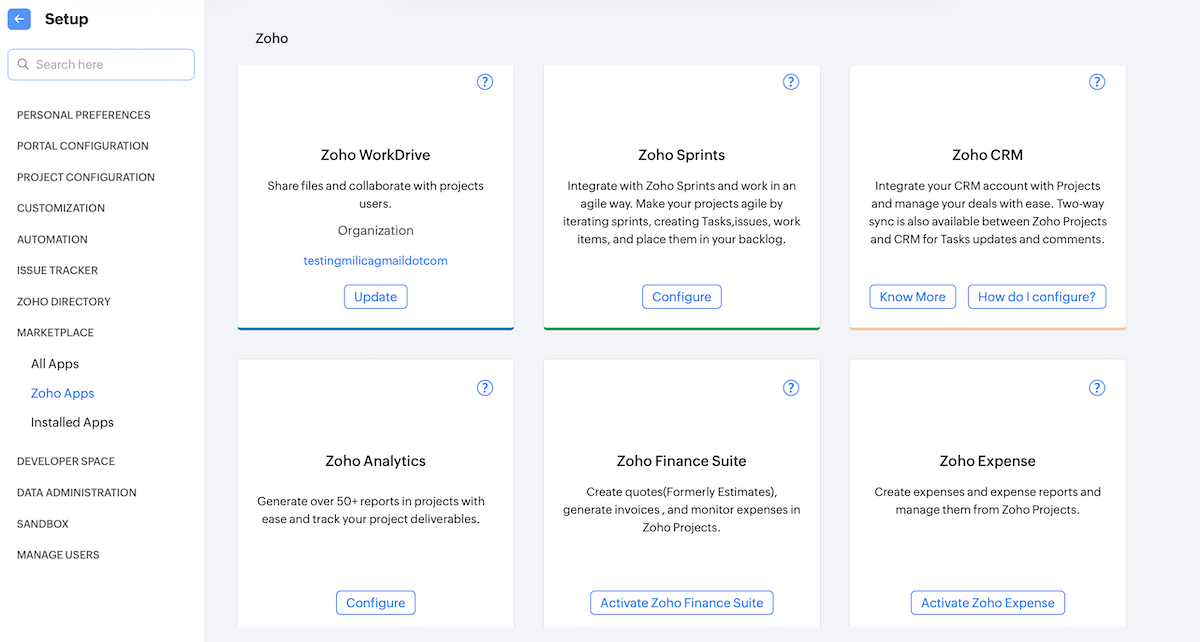Screen dimensions: 1200x642
Task: Switch to All Apps
Action: (54, 363)
